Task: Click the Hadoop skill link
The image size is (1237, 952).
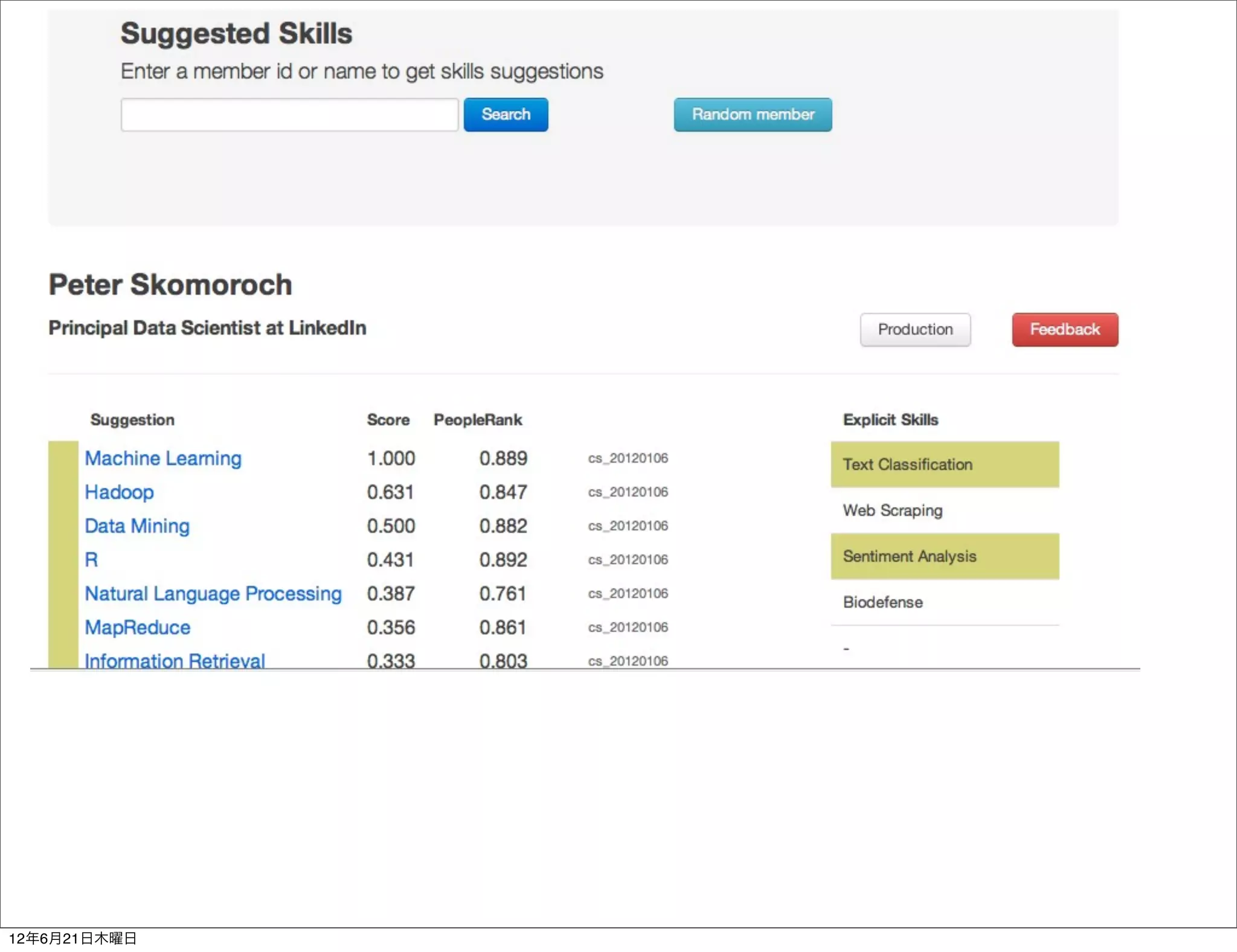Action: click(119, 492)
